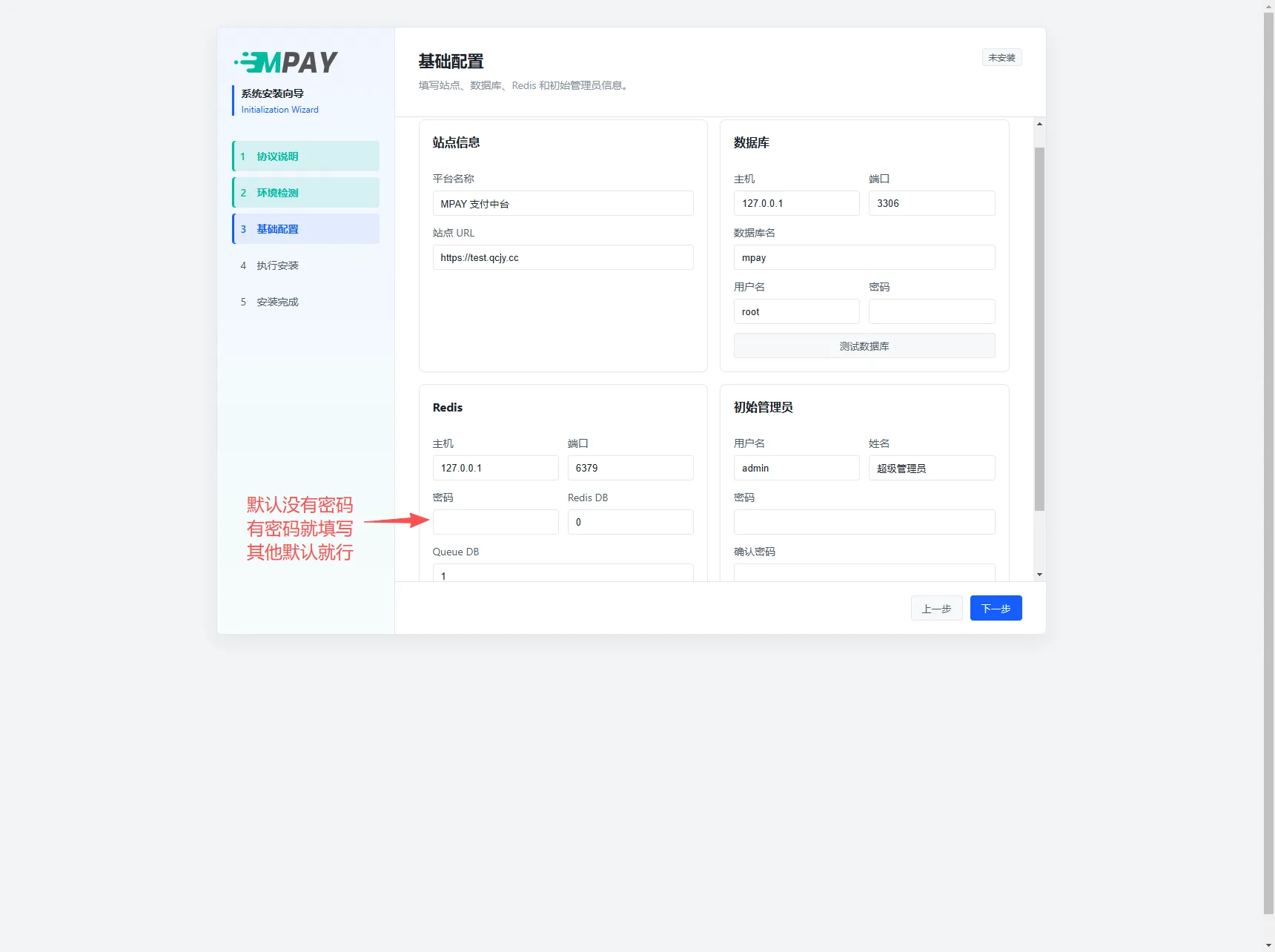Click the 数据库 section heading
The image size is (1275, 952).
tap(752, 142)
